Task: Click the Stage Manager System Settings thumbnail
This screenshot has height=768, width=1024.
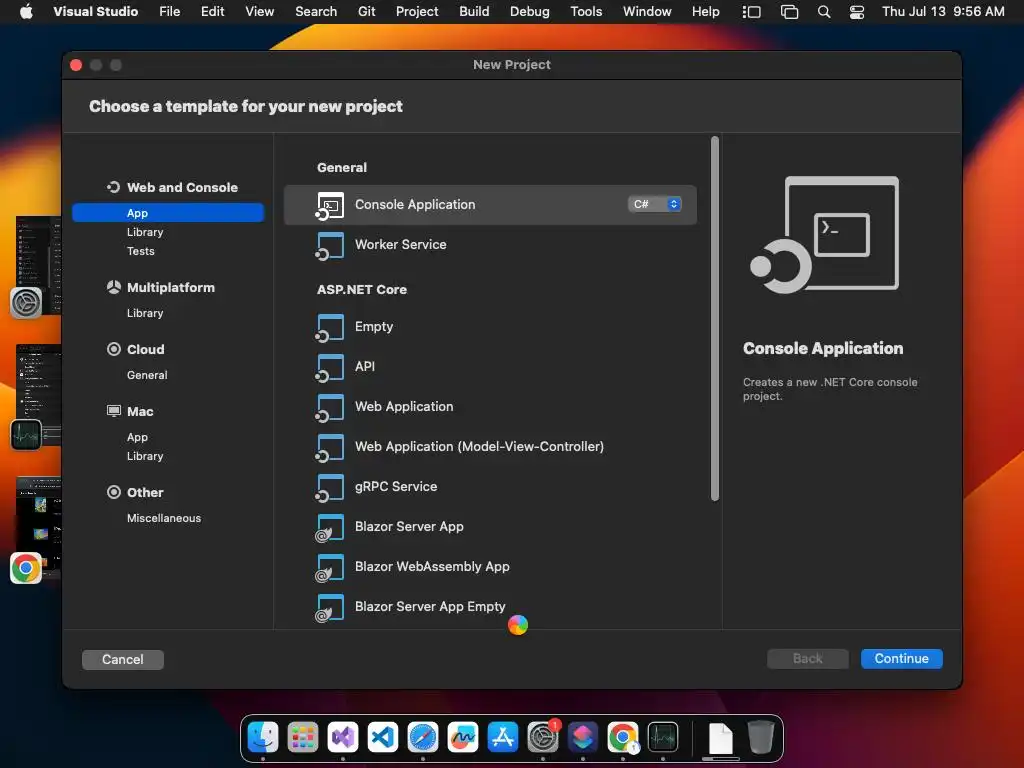Action: coord(39,265)
